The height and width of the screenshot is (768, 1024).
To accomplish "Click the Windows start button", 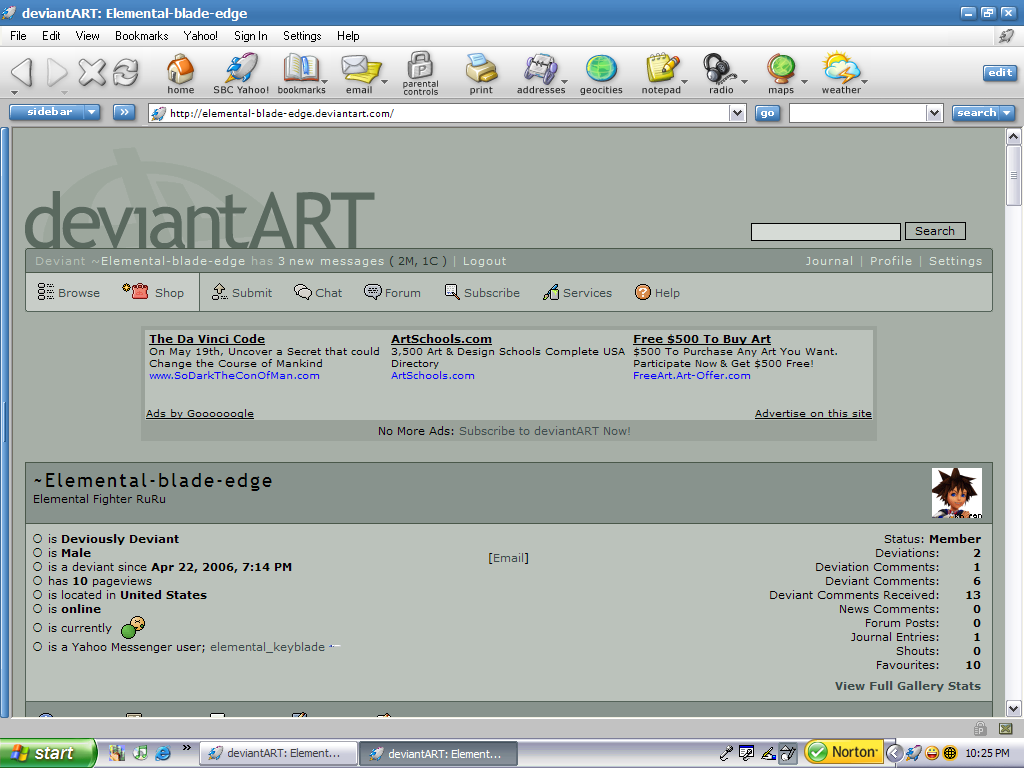I will click(48, 753).
